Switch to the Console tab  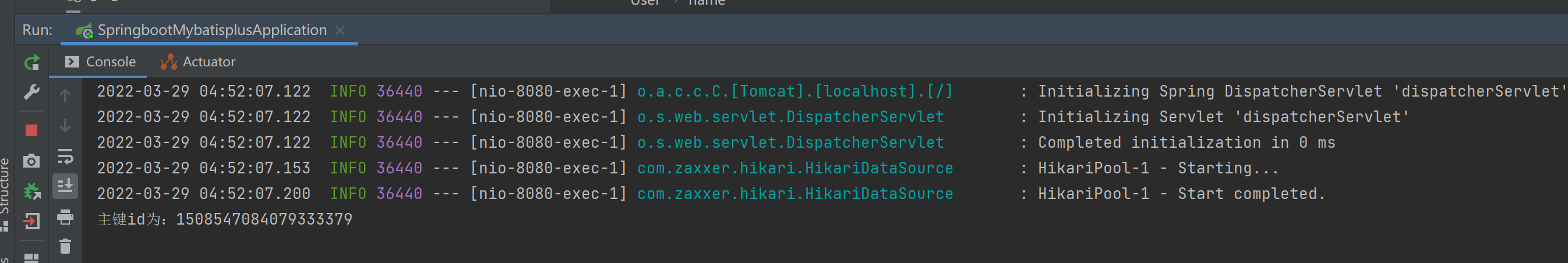coord(100,62)
